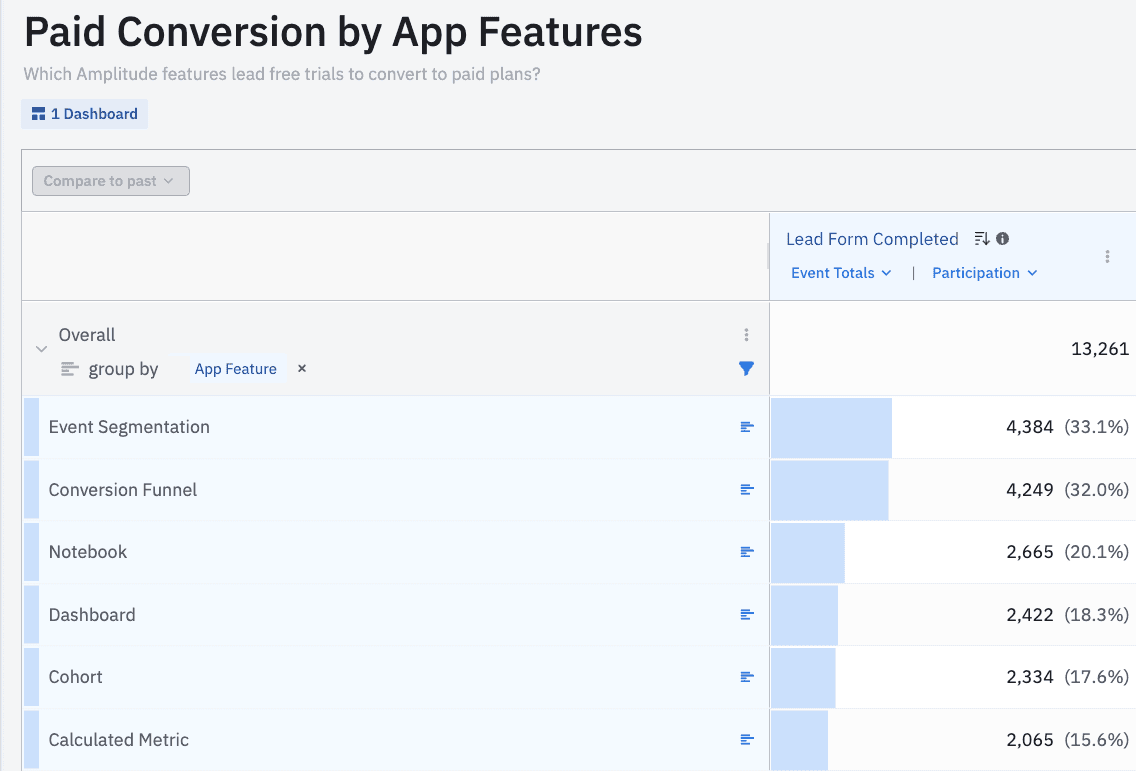The height and width of the screenshot is (771, 1136).
Task: Click the bar chart icon next to Calculated Metric
Action: click(x=746, y=739)
